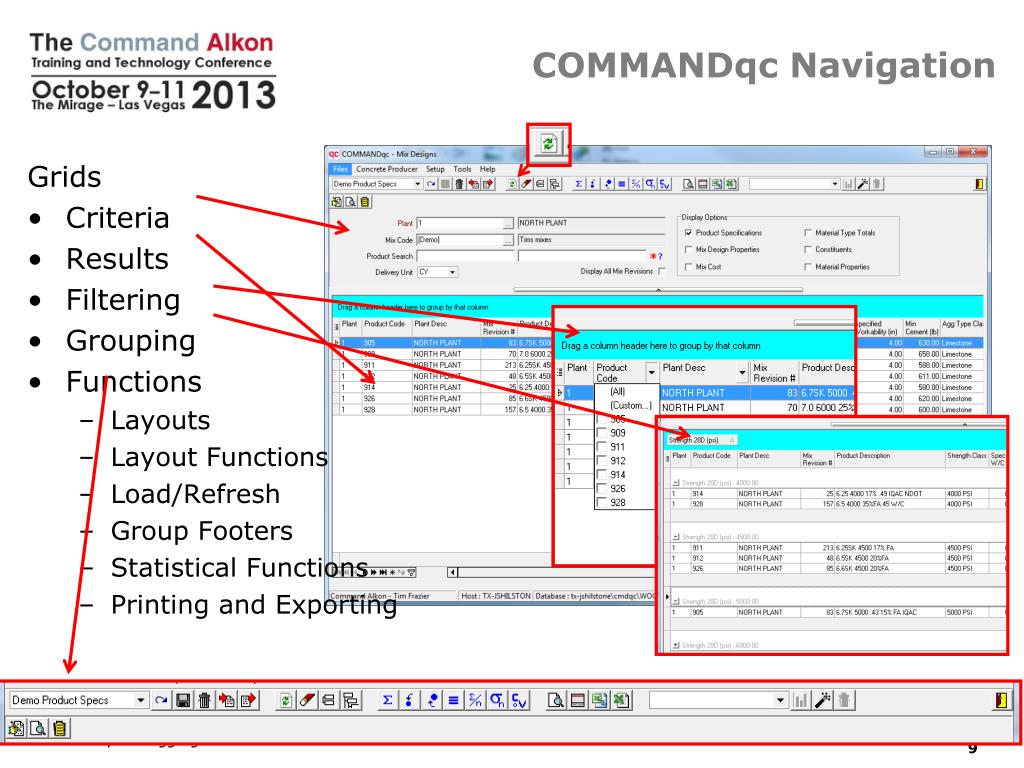Click the green Load/Refresh icon in enlarged bottom toolbar
This screenshot has width=1024, height=768.
[x=285, y=700]
